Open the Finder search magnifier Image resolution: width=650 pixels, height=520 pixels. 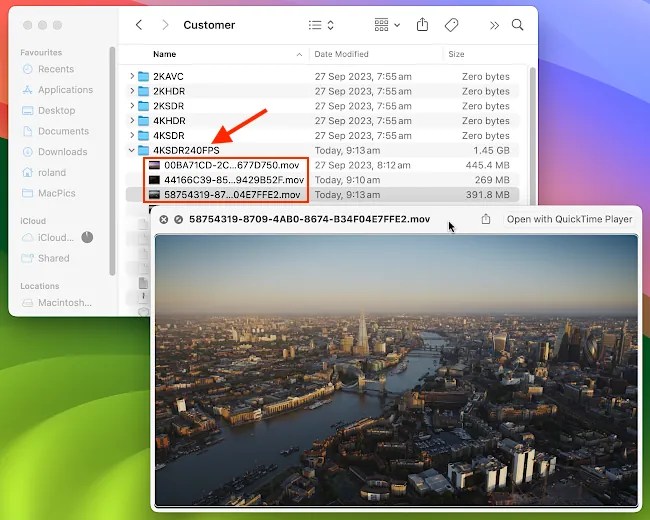pyautogui.click(x=517, y=25)
